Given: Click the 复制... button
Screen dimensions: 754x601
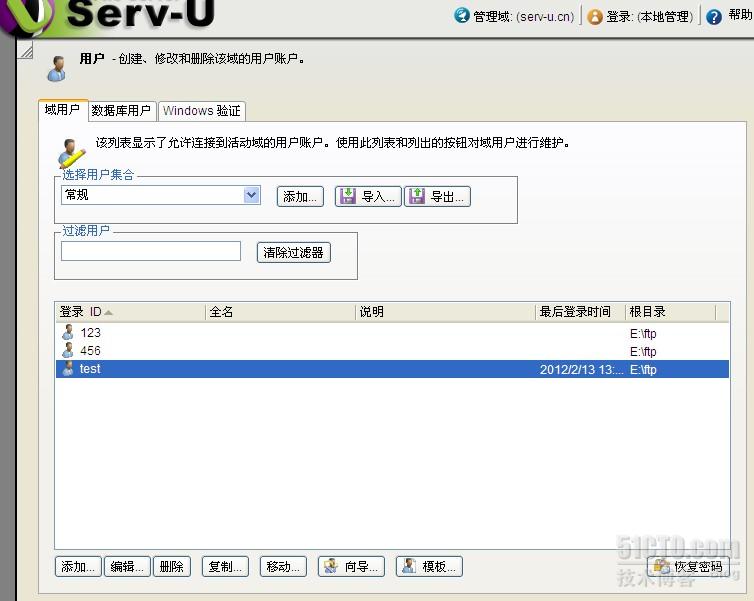Looking at the screenshot, I should (x=226, y=566).
